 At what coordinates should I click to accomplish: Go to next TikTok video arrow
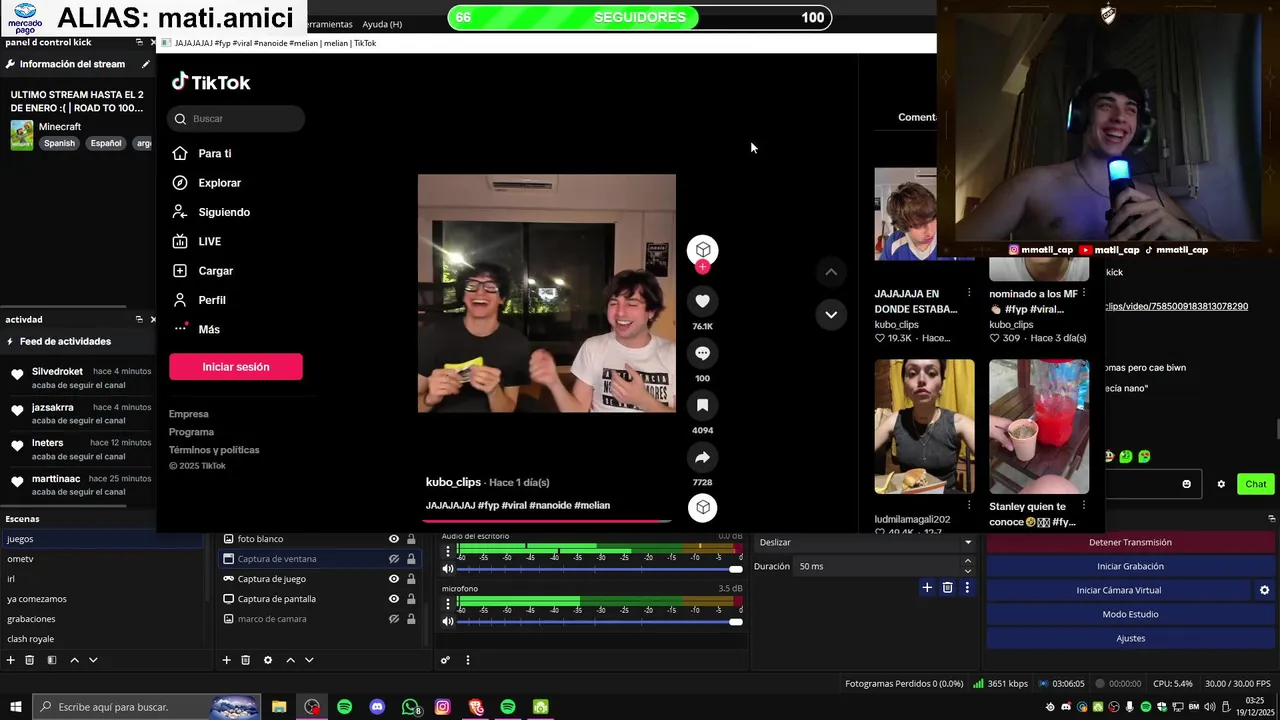[x=830, y=314]
